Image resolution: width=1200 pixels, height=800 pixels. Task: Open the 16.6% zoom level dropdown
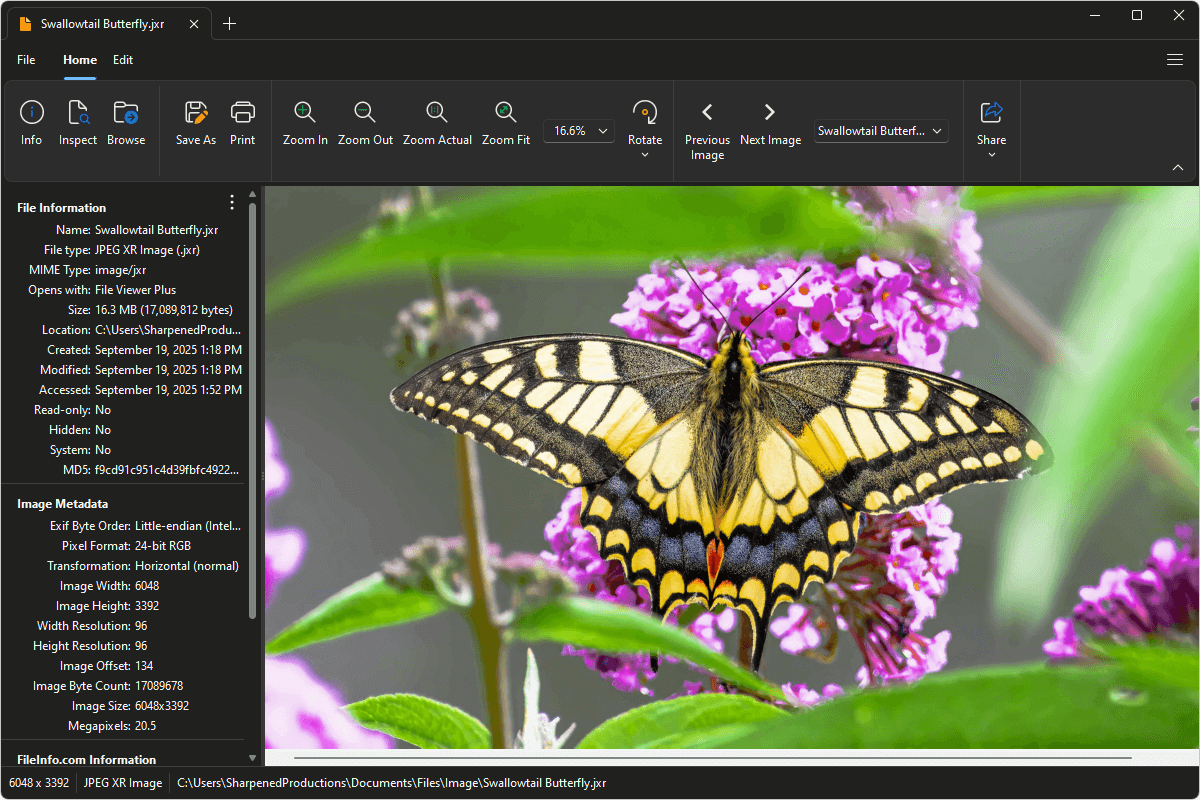579,131
